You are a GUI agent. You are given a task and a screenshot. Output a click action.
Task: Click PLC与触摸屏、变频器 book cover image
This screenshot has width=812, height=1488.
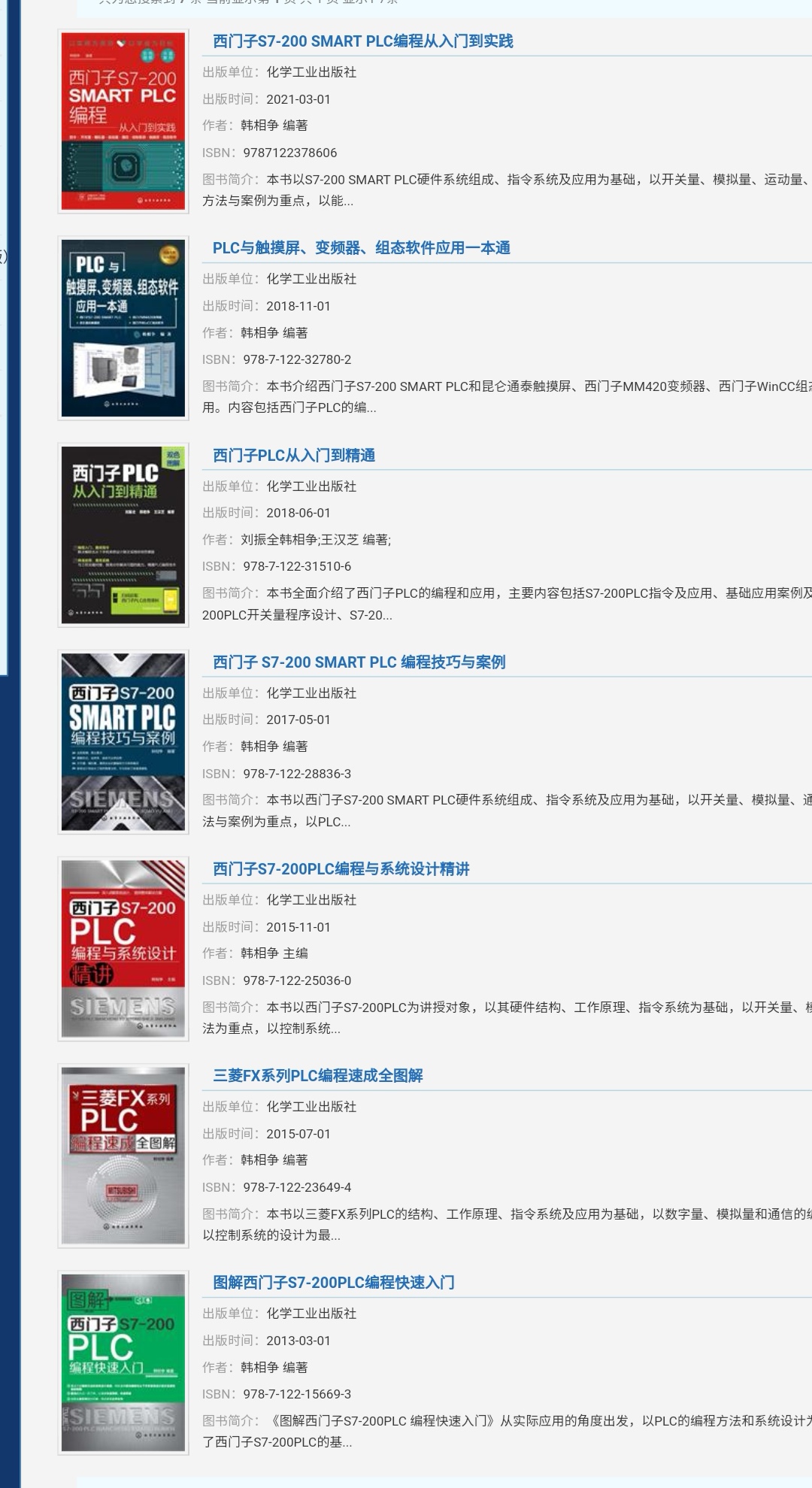123,328
